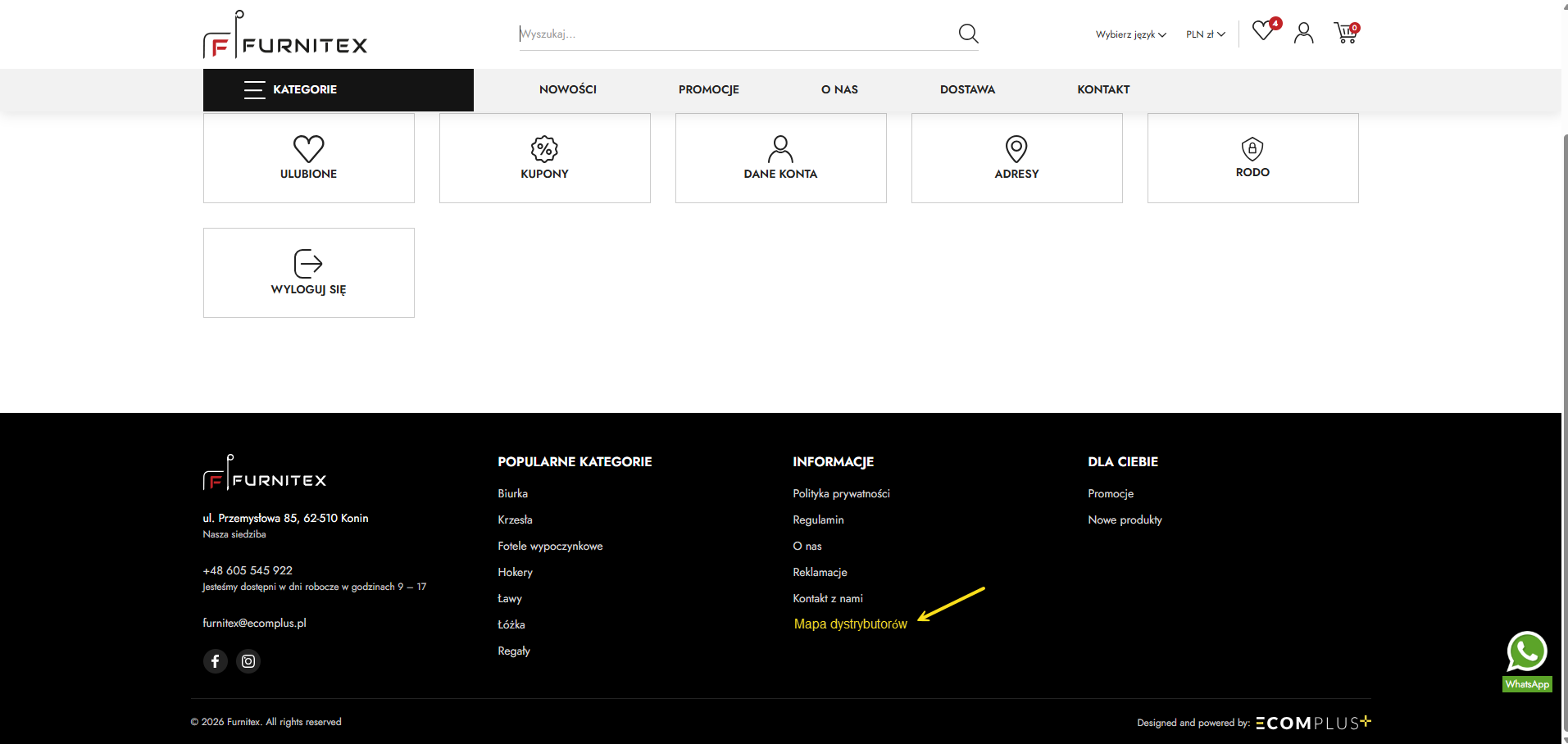
Task: Open the Kupony coupons tile
Action: (545, 158)
